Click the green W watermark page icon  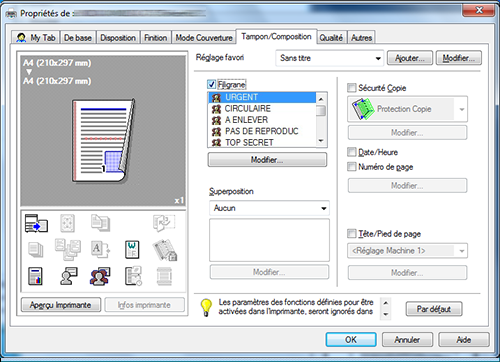(132, 249)
